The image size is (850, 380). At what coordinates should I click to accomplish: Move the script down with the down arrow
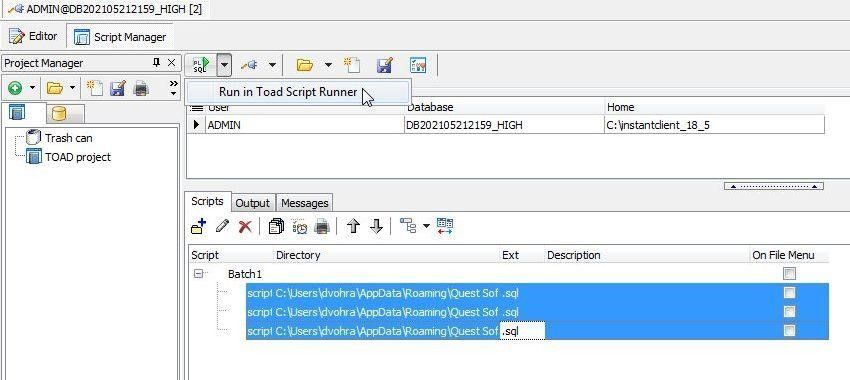pyautogui.click(x=376, y=226)
